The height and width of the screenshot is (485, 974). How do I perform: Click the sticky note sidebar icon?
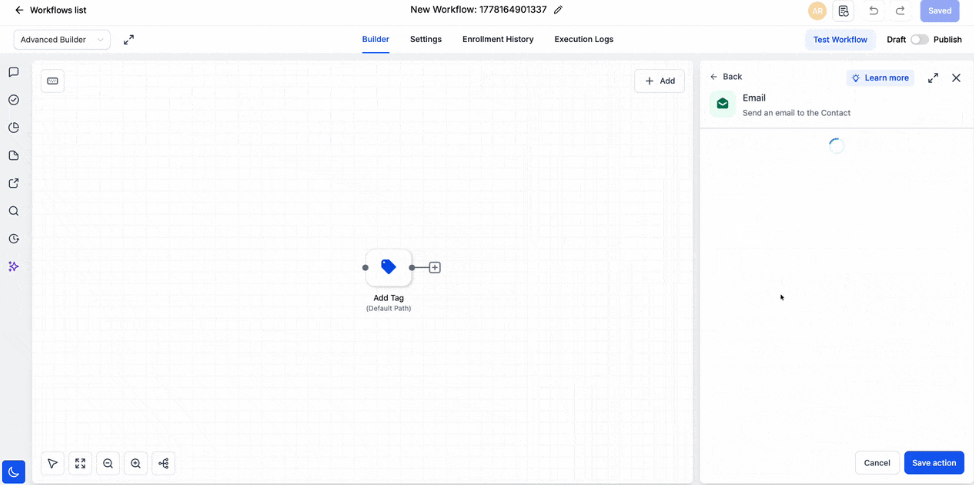pyautogui.click(x=14, y=155)
